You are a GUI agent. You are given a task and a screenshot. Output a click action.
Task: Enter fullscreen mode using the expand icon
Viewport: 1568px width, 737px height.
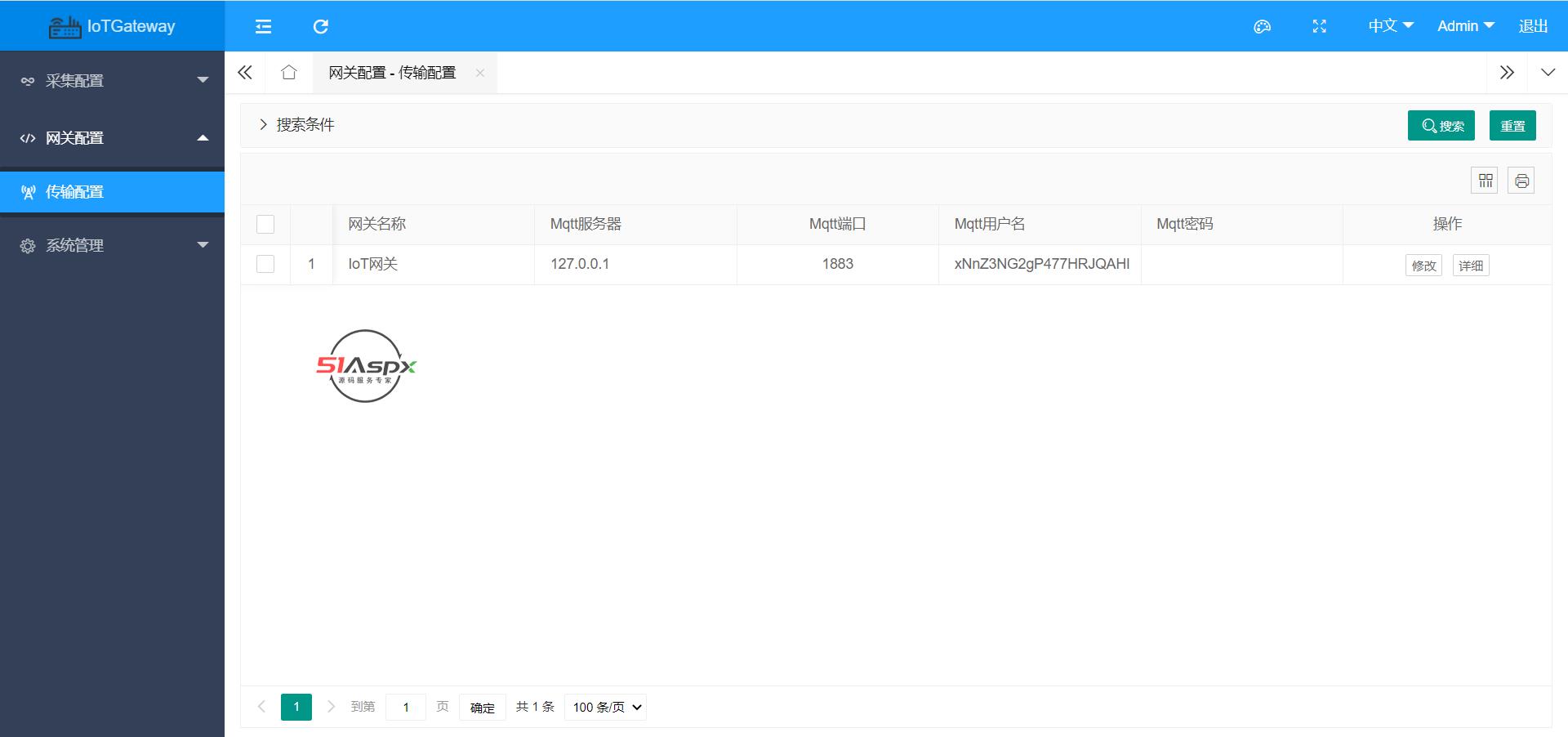point(1319,26)
